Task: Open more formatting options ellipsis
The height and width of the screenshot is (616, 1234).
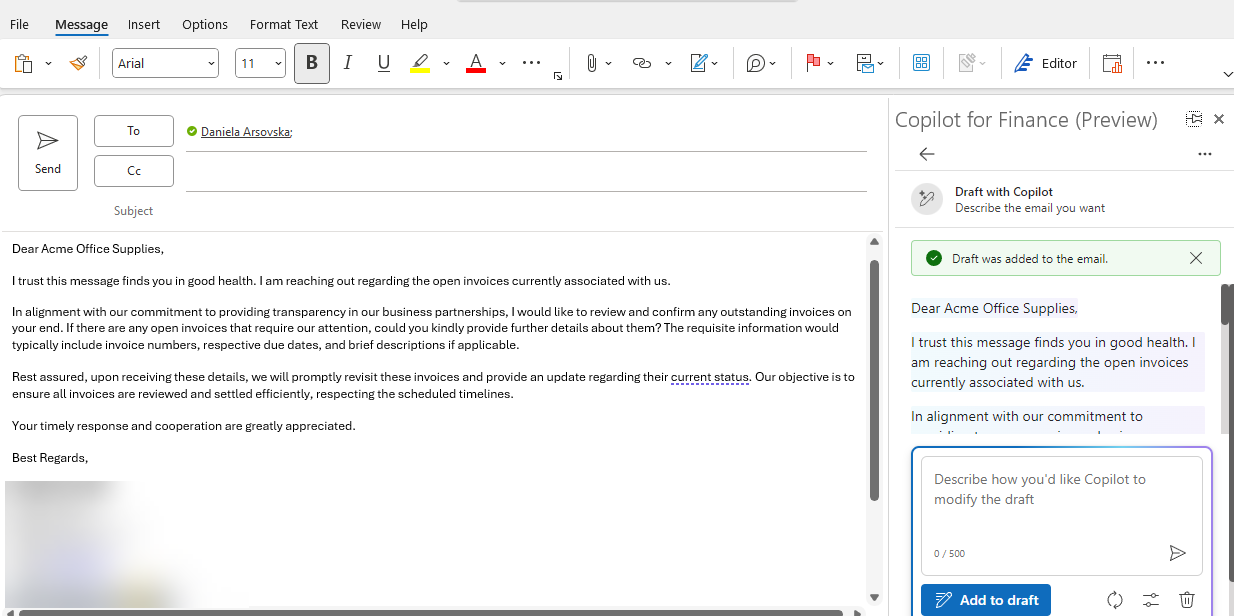Action: [532, 63]
